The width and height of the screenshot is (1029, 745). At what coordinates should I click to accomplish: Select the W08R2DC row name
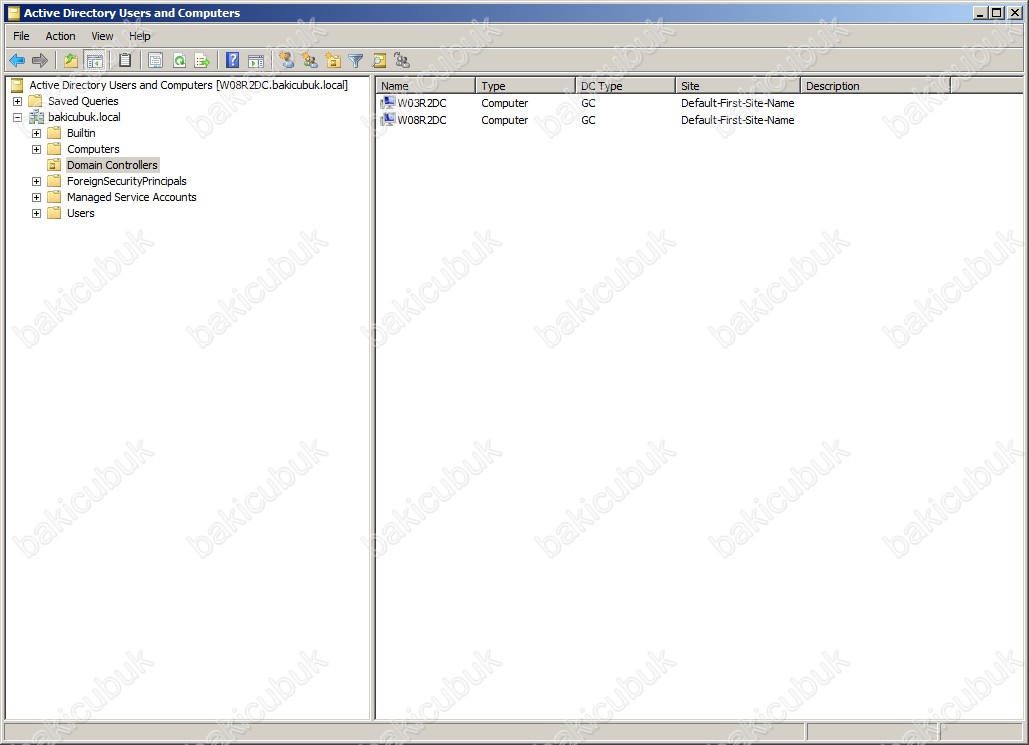pyautogui.click(x=422, y=120)
